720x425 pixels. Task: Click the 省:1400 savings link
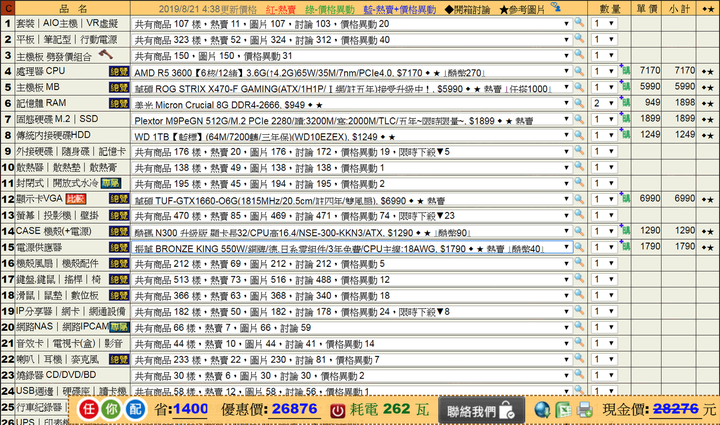click(181, 409)
